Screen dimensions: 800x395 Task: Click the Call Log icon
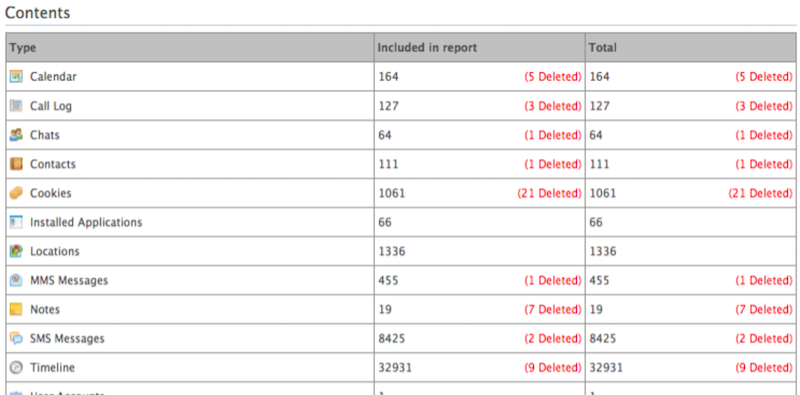(x=16, y=106)
